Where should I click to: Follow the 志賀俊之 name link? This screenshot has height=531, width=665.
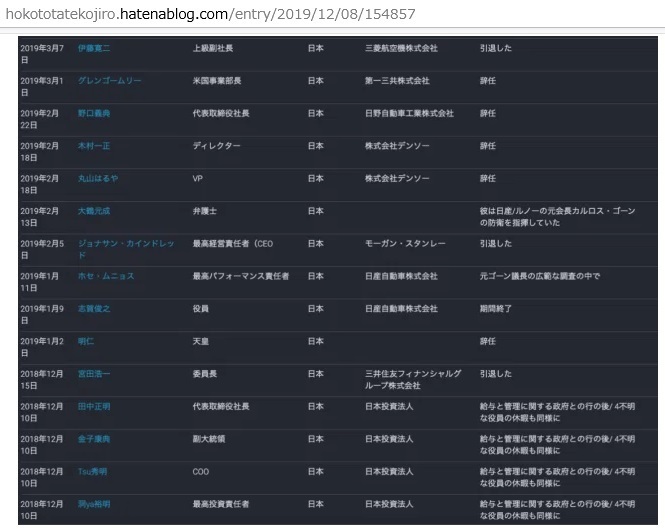[94, 309]
